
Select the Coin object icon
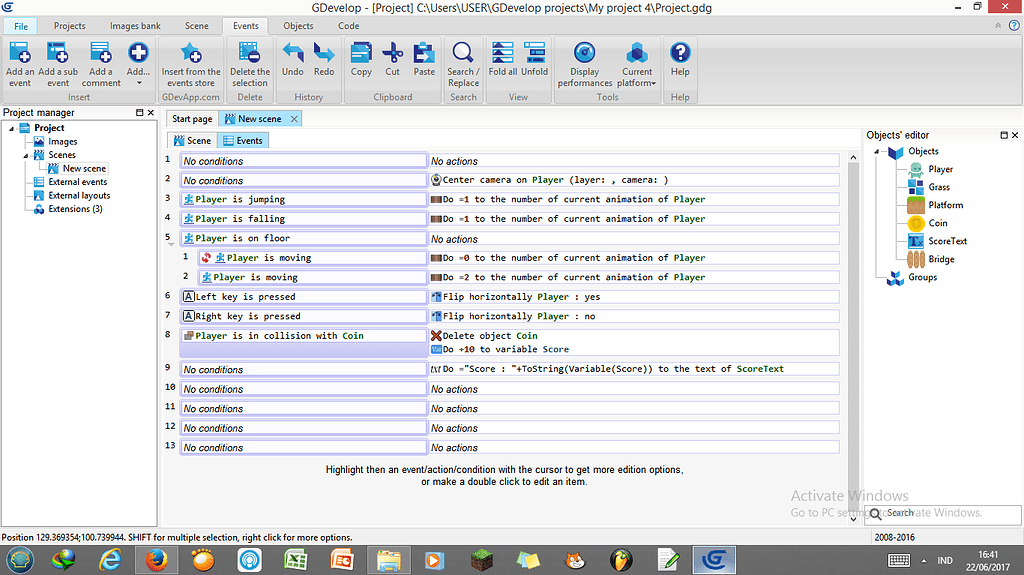[x=916, y=223]
